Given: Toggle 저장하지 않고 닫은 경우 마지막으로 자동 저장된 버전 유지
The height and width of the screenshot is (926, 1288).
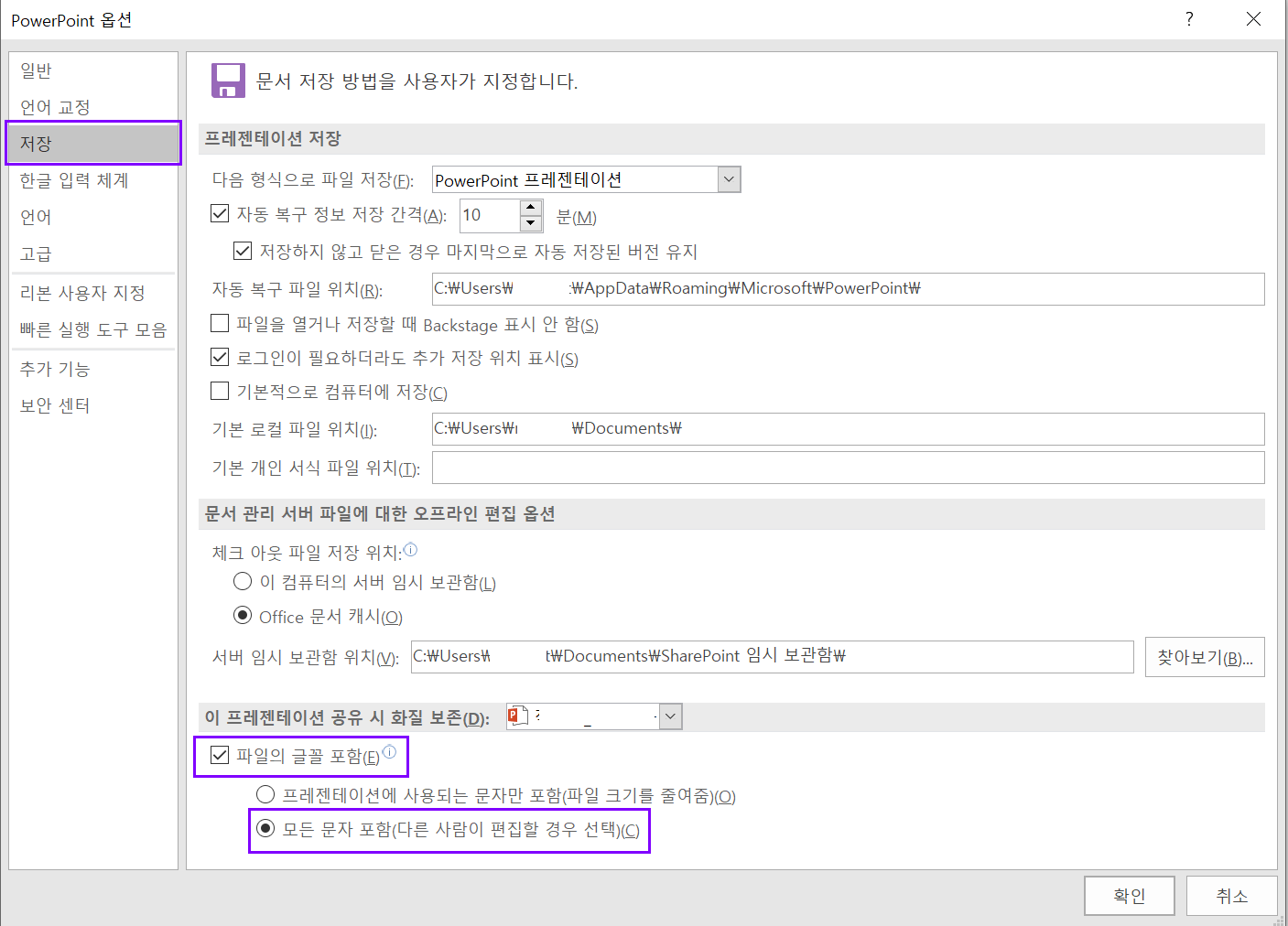Looking at the screenshot, I should 243,251.
